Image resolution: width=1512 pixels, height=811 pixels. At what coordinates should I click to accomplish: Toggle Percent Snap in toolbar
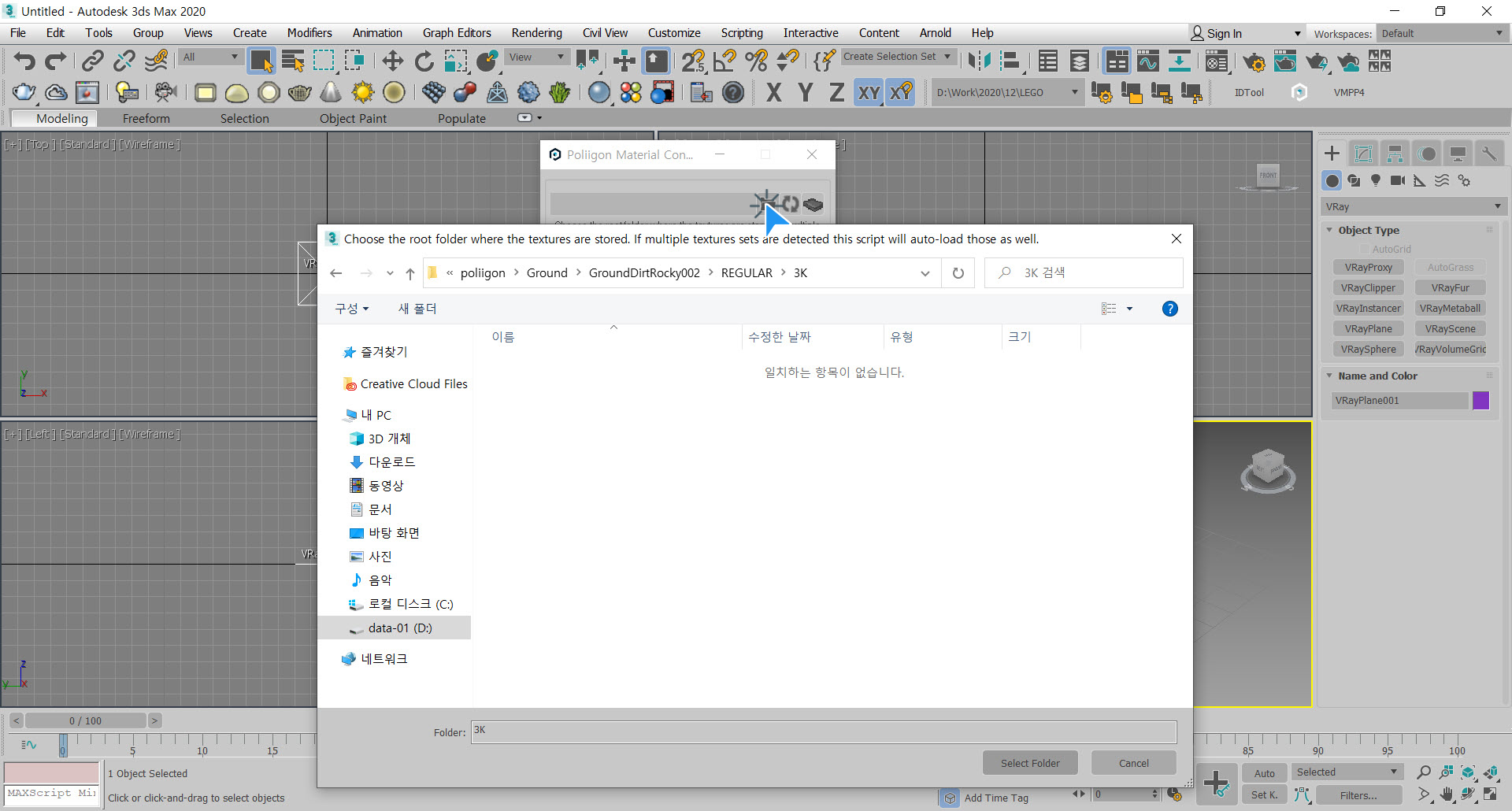756,61
